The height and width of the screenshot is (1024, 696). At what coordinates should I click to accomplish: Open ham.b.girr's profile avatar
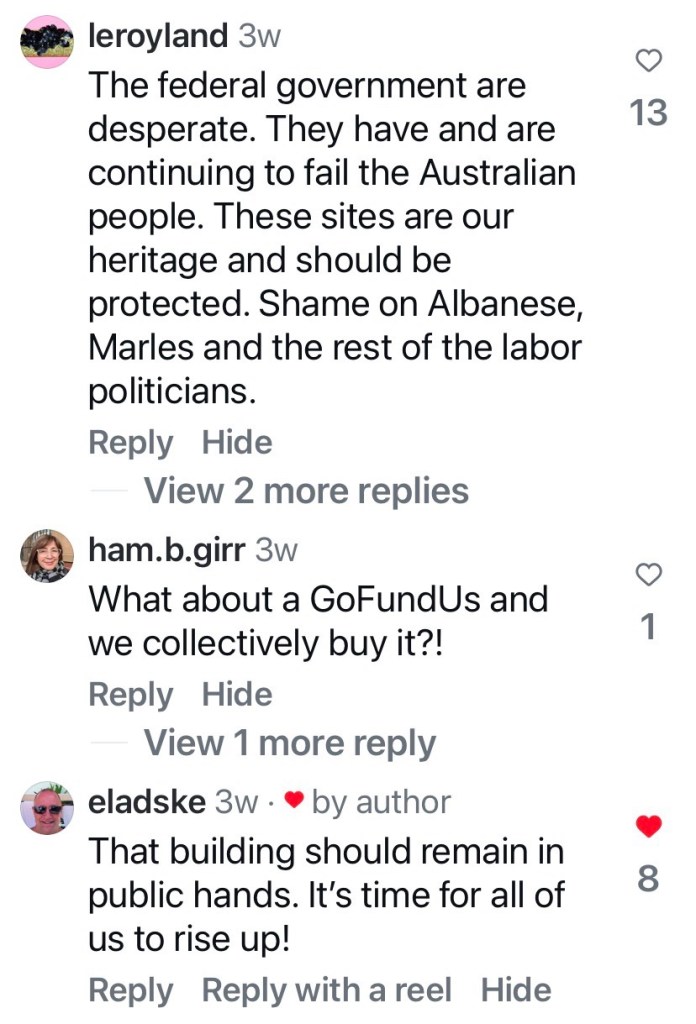coord(47,556)
